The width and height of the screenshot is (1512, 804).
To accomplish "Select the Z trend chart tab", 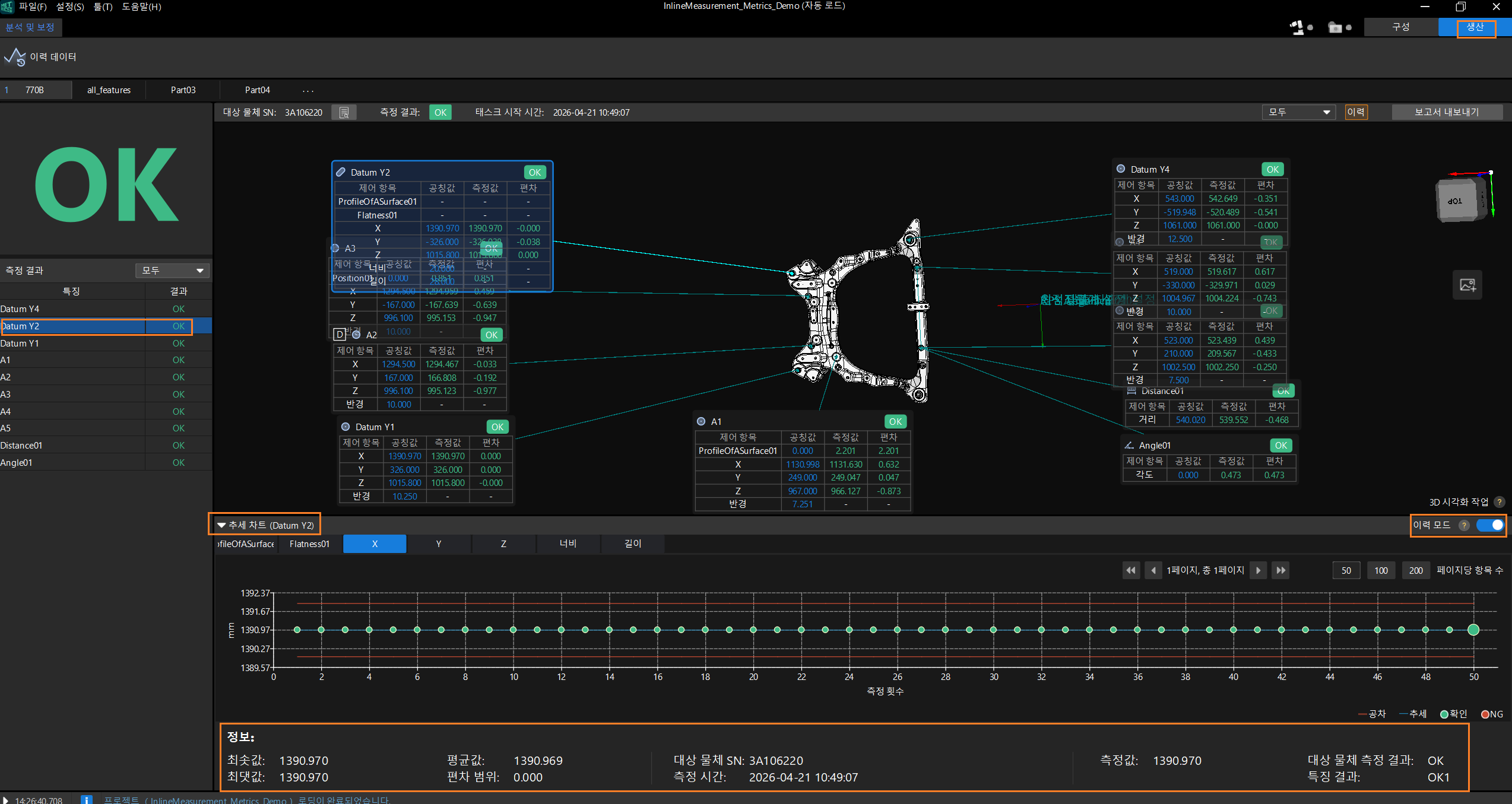I will (503, 544).
